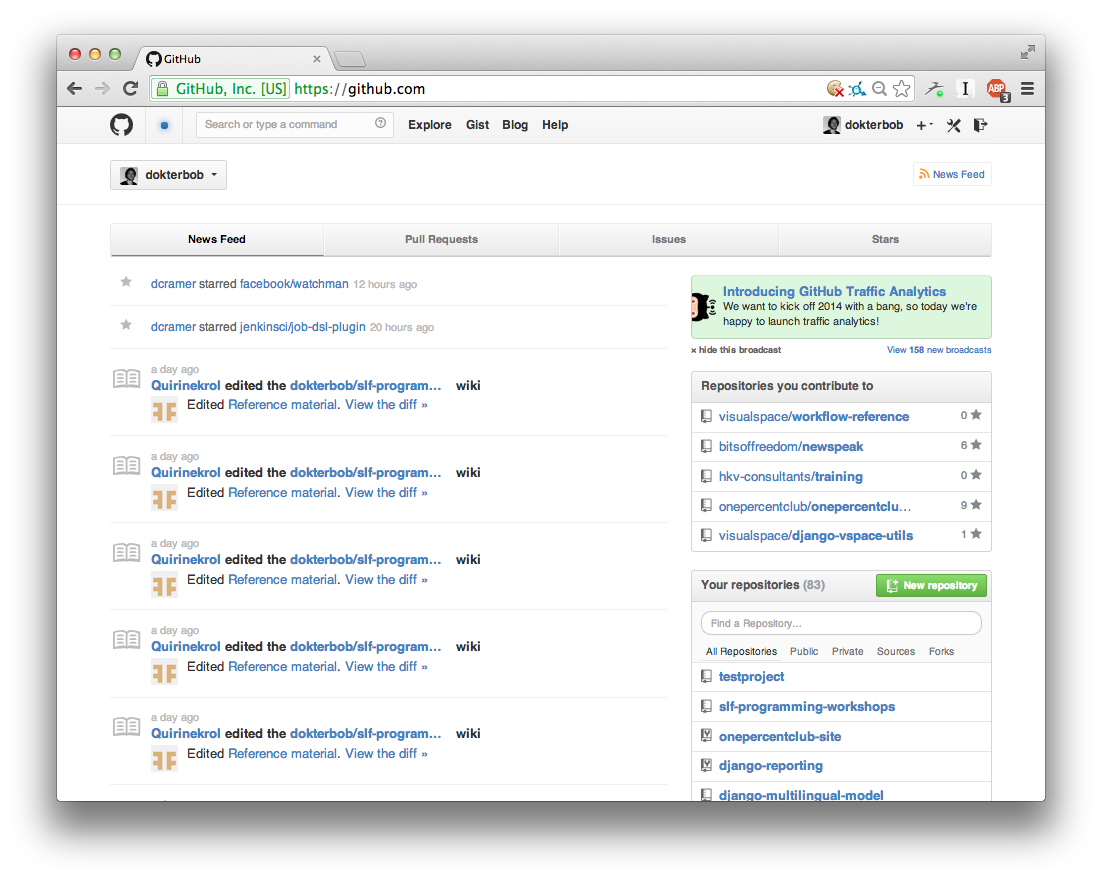The image size is (1102, 880).
Task: Hide this broadcast announcement
Action: tap(736, 350)
